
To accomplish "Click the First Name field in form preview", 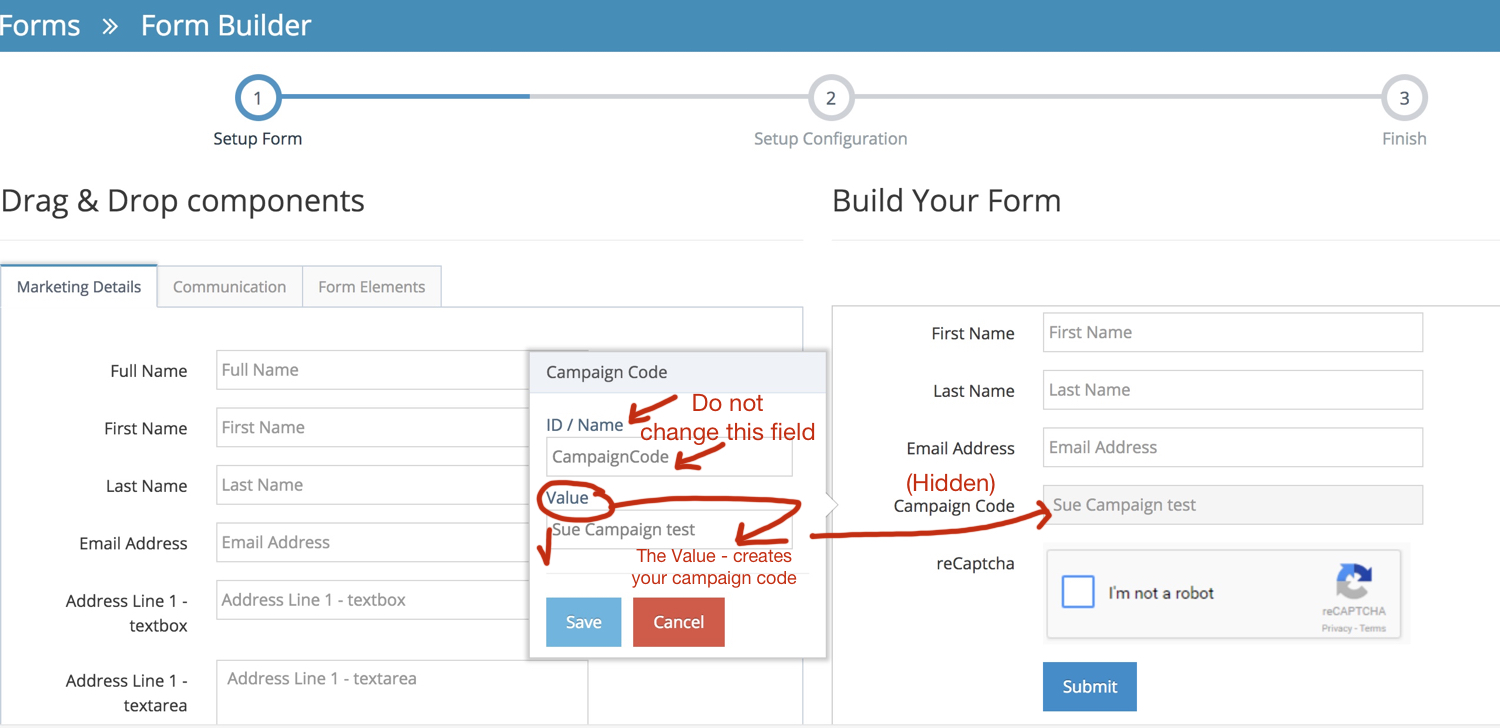I will 1232,332.
